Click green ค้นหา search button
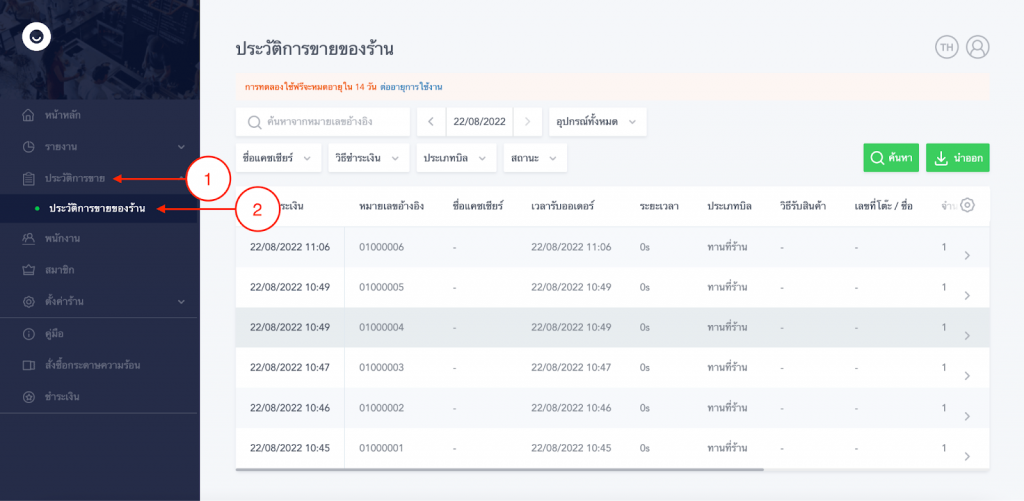This screenshot has height=501, width=1024. (x=890, y=158)
